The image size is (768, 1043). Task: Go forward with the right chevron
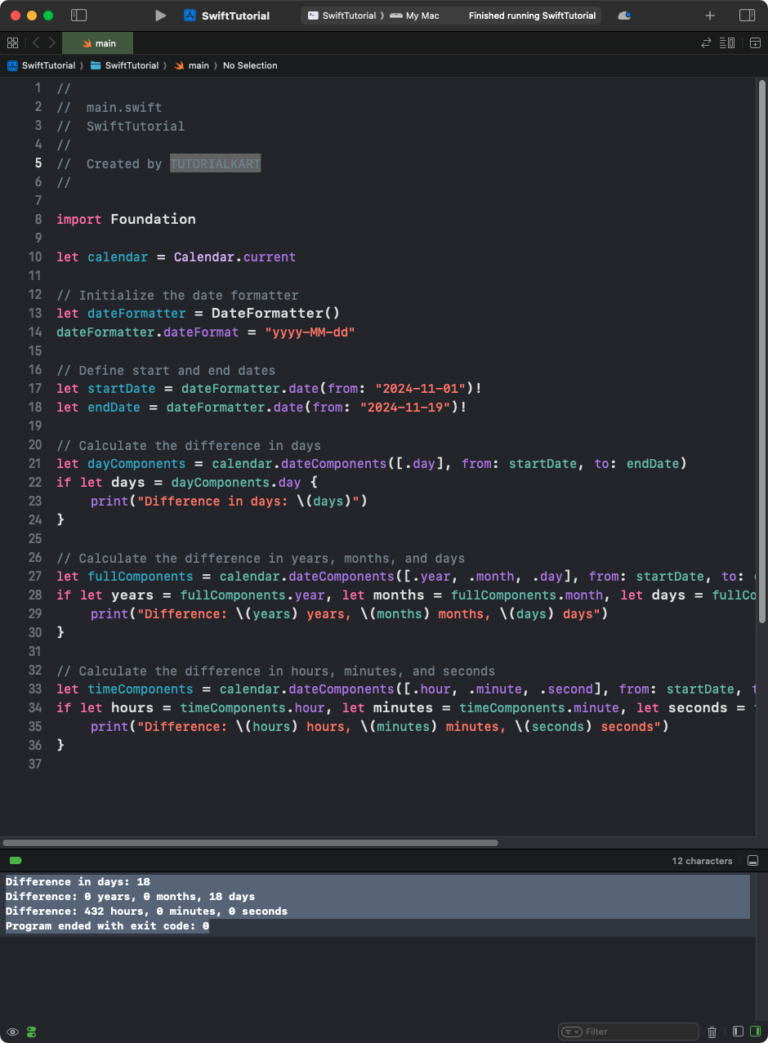point(52,43)
